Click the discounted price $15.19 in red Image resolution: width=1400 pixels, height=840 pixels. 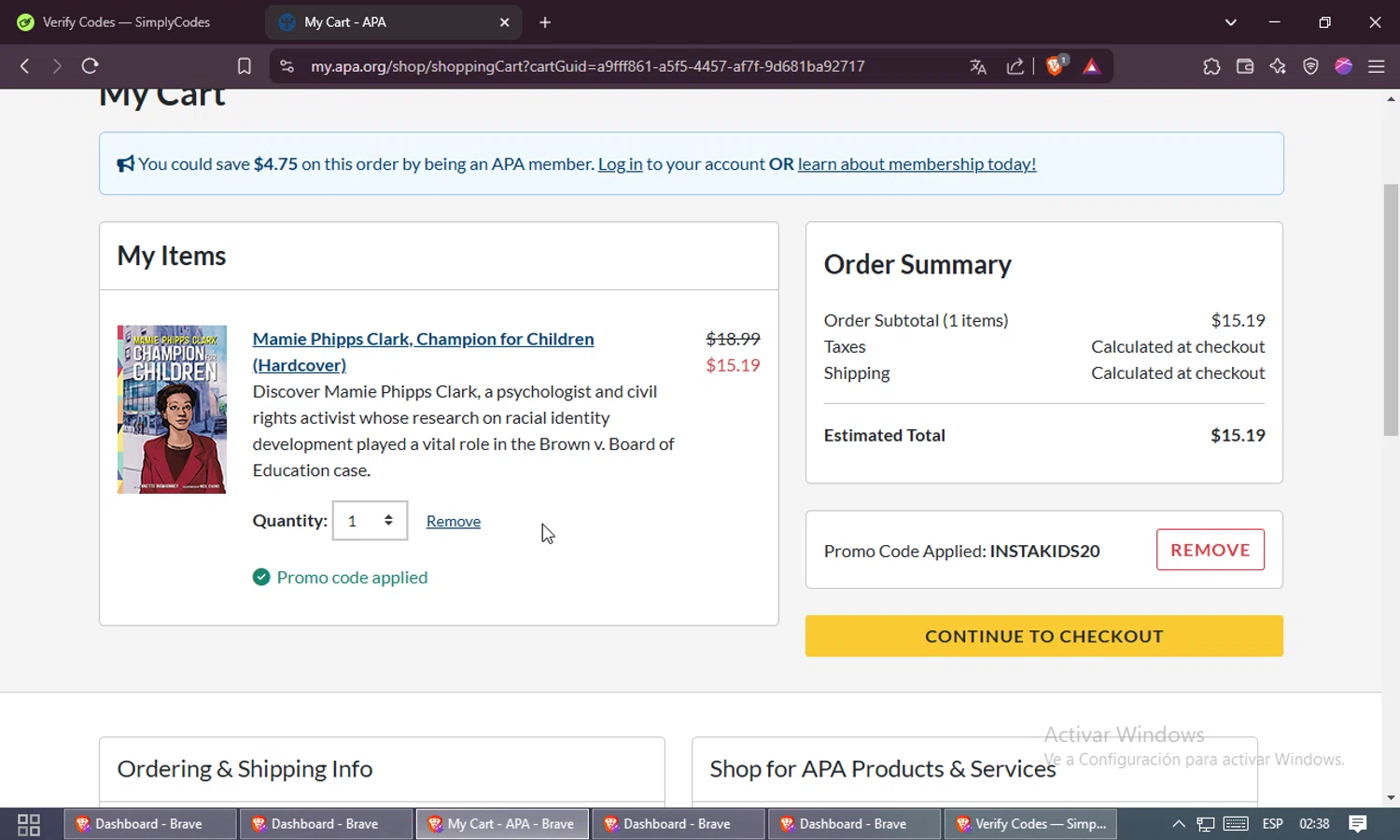tap(733, 365)
